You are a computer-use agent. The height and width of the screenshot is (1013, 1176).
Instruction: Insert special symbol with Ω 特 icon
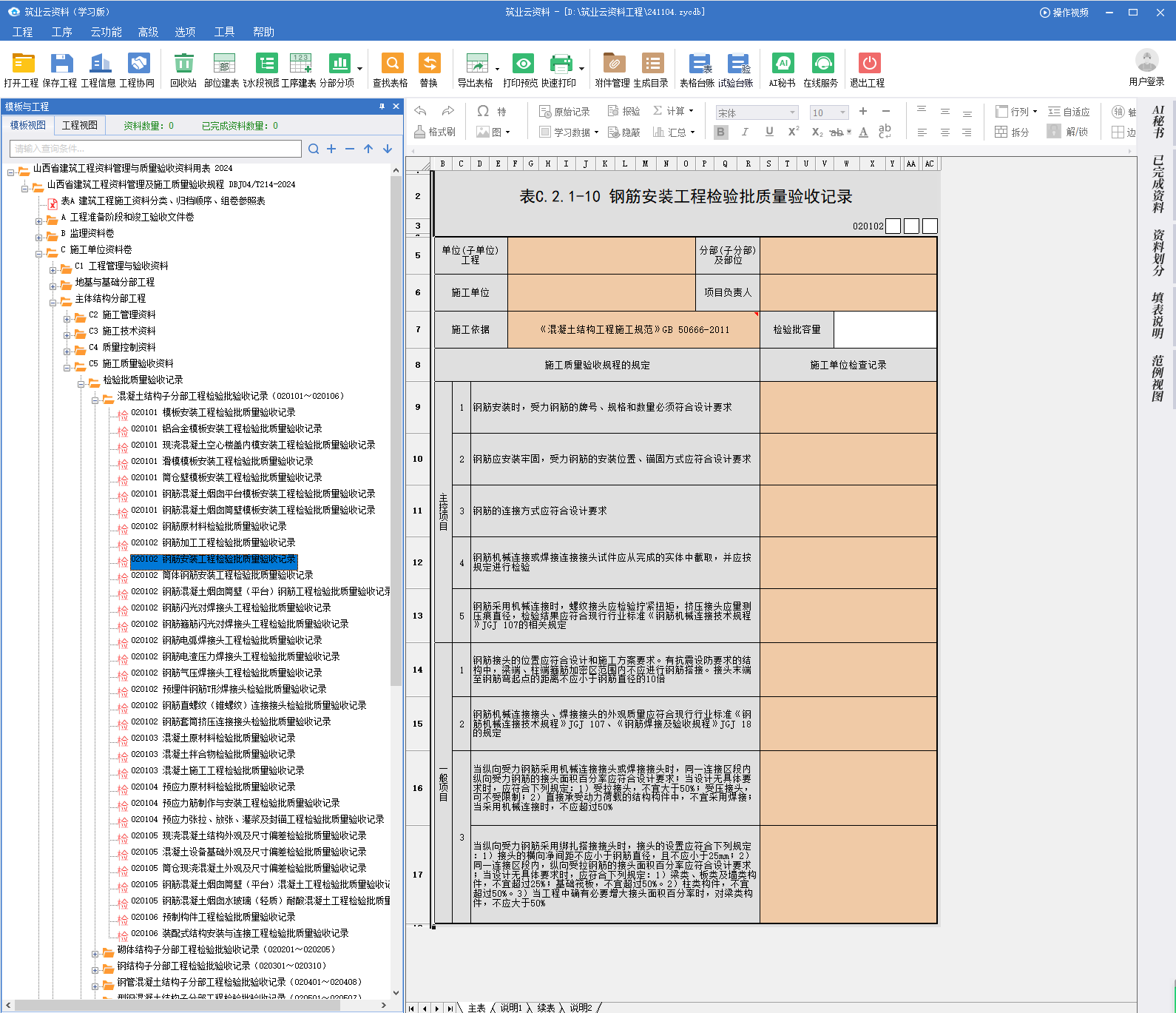[x=491, y=111]
